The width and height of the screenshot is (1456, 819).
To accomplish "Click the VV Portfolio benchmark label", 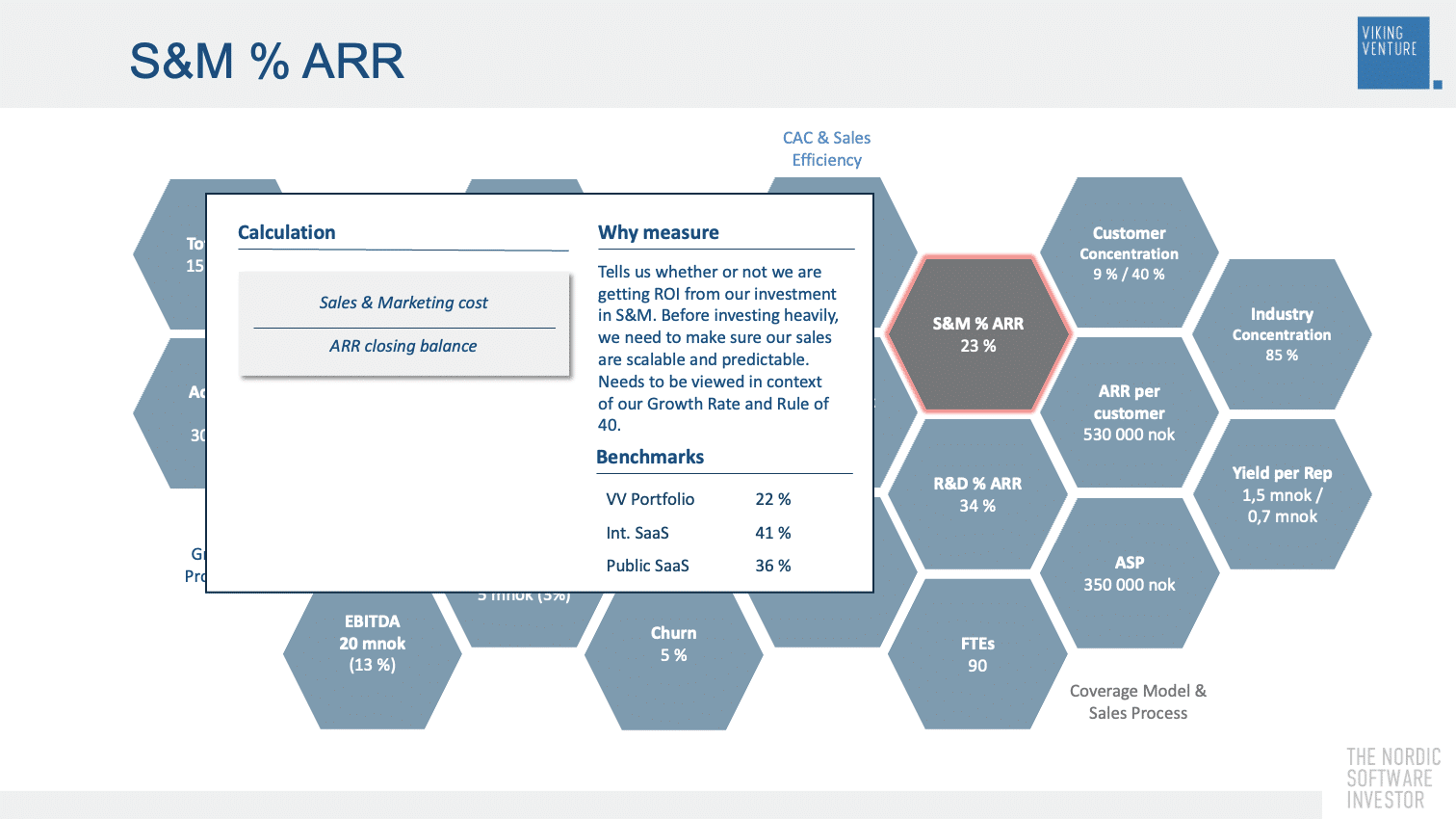I will [650, 499].
